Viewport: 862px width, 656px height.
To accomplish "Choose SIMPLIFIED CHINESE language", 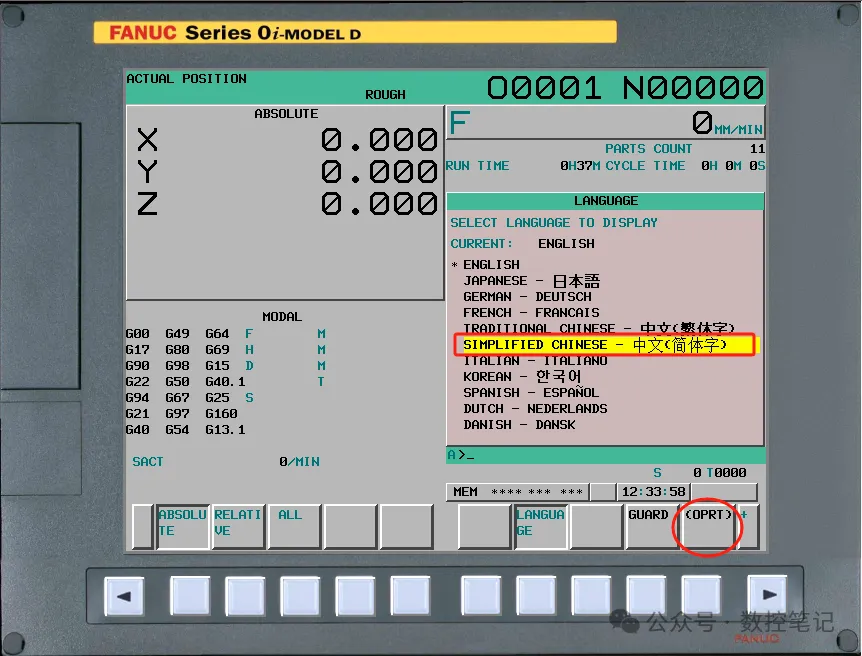I will 595,345.
